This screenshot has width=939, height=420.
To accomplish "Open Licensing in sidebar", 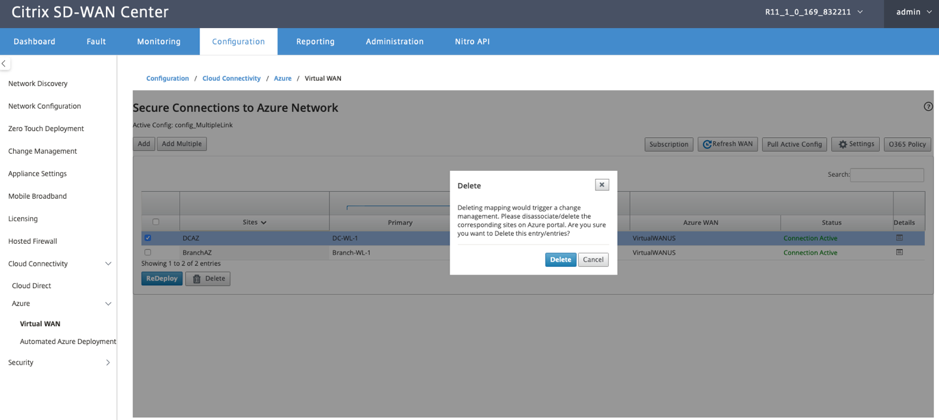I will [23, 219].
